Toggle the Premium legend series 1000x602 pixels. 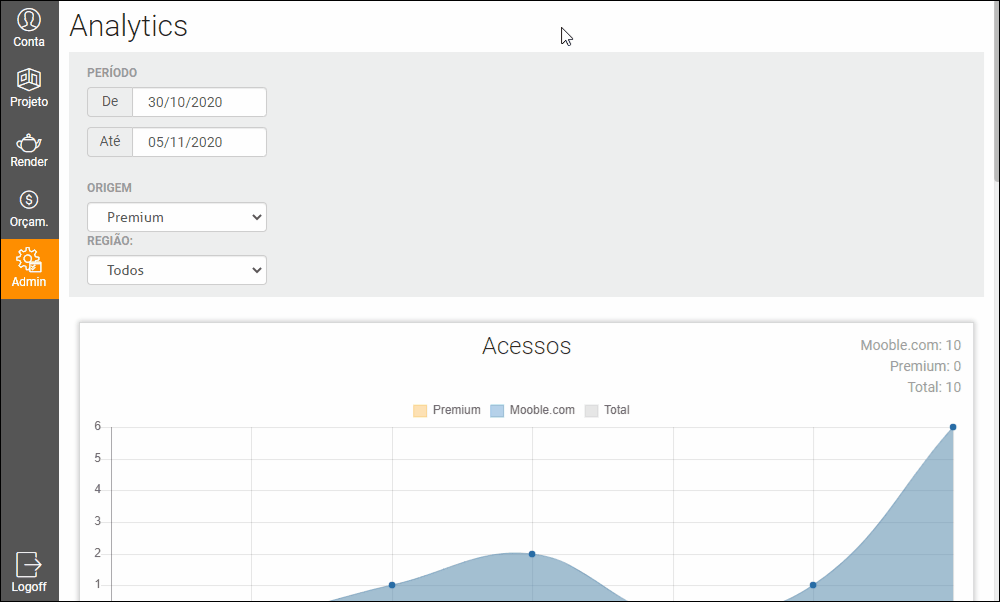coord(446,410)
